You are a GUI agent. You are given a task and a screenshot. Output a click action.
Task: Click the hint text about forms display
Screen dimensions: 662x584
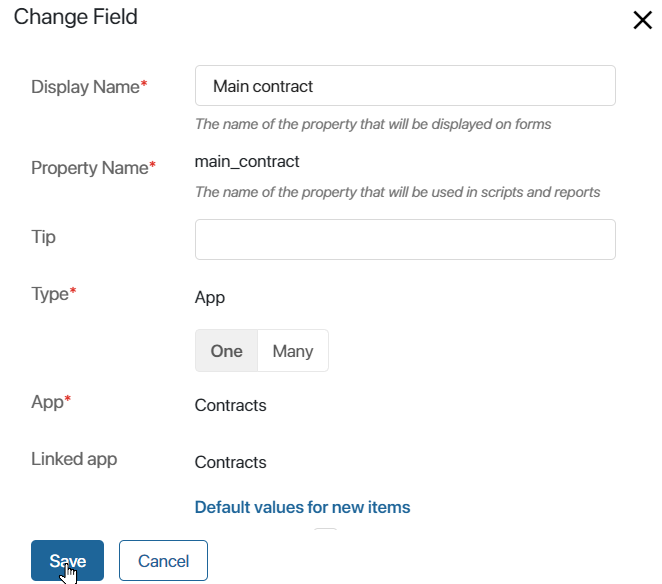pos(373,124)
